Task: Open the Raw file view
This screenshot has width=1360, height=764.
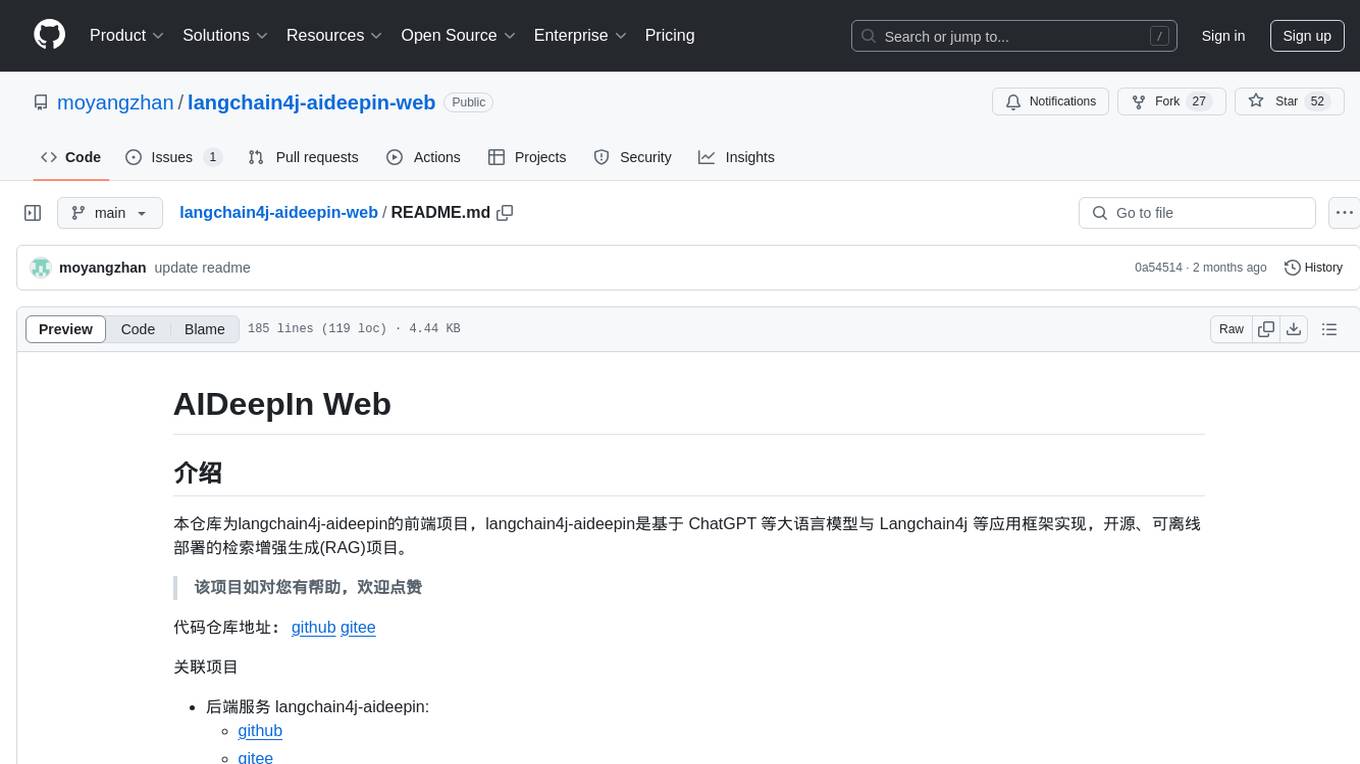Action: coord(1231,329)
